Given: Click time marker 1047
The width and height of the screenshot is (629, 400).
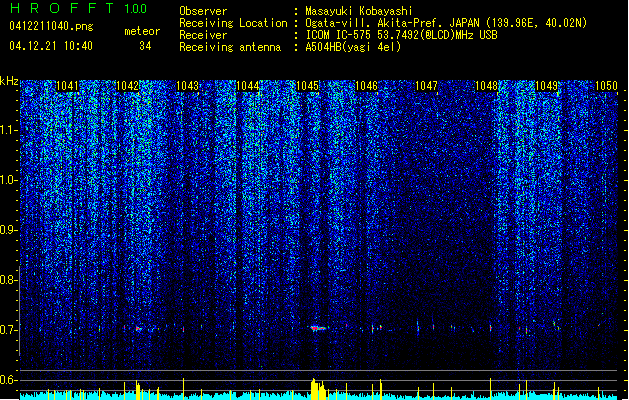Looking at the screenshot, I should tap(426, 86).
